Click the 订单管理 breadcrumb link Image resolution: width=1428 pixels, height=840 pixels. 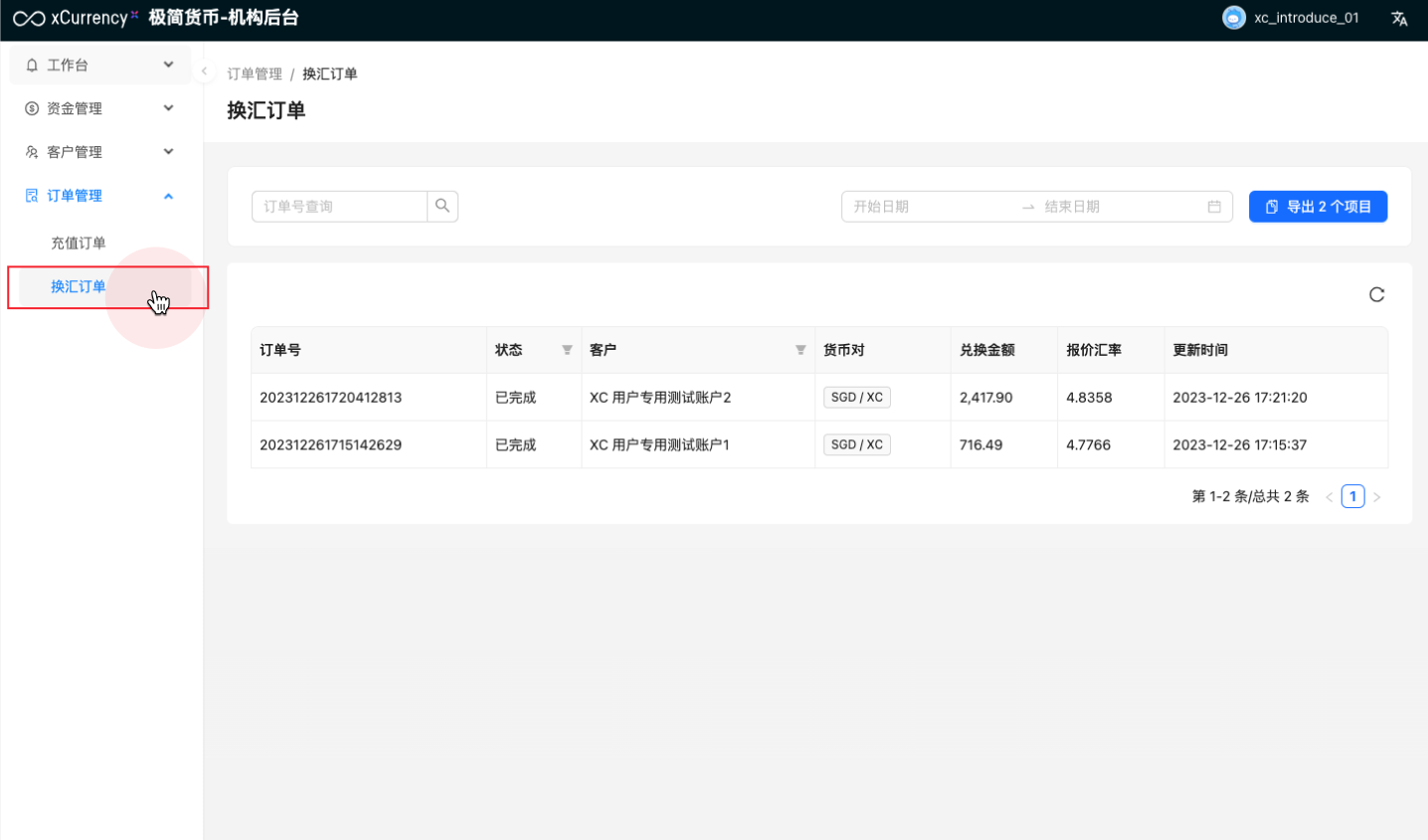click(x=255, y=74)
